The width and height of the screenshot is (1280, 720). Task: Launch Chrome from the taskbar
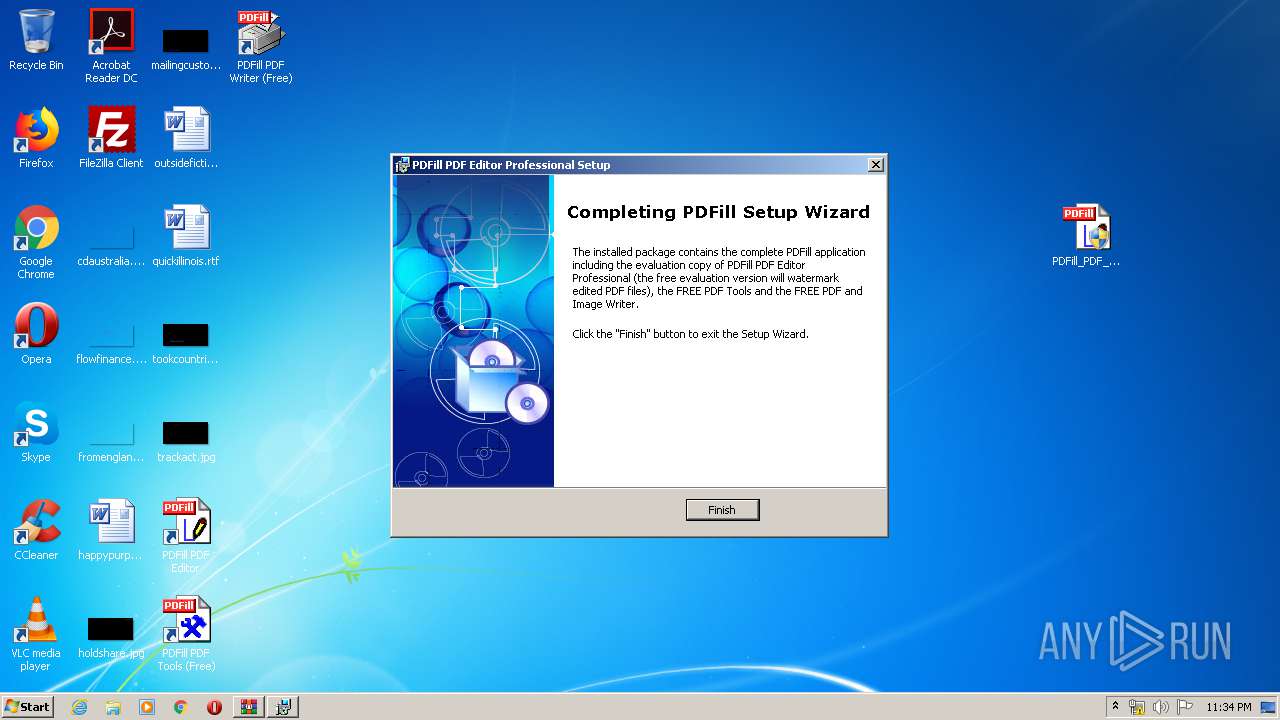pyautogui.click(x=180, y=707)
